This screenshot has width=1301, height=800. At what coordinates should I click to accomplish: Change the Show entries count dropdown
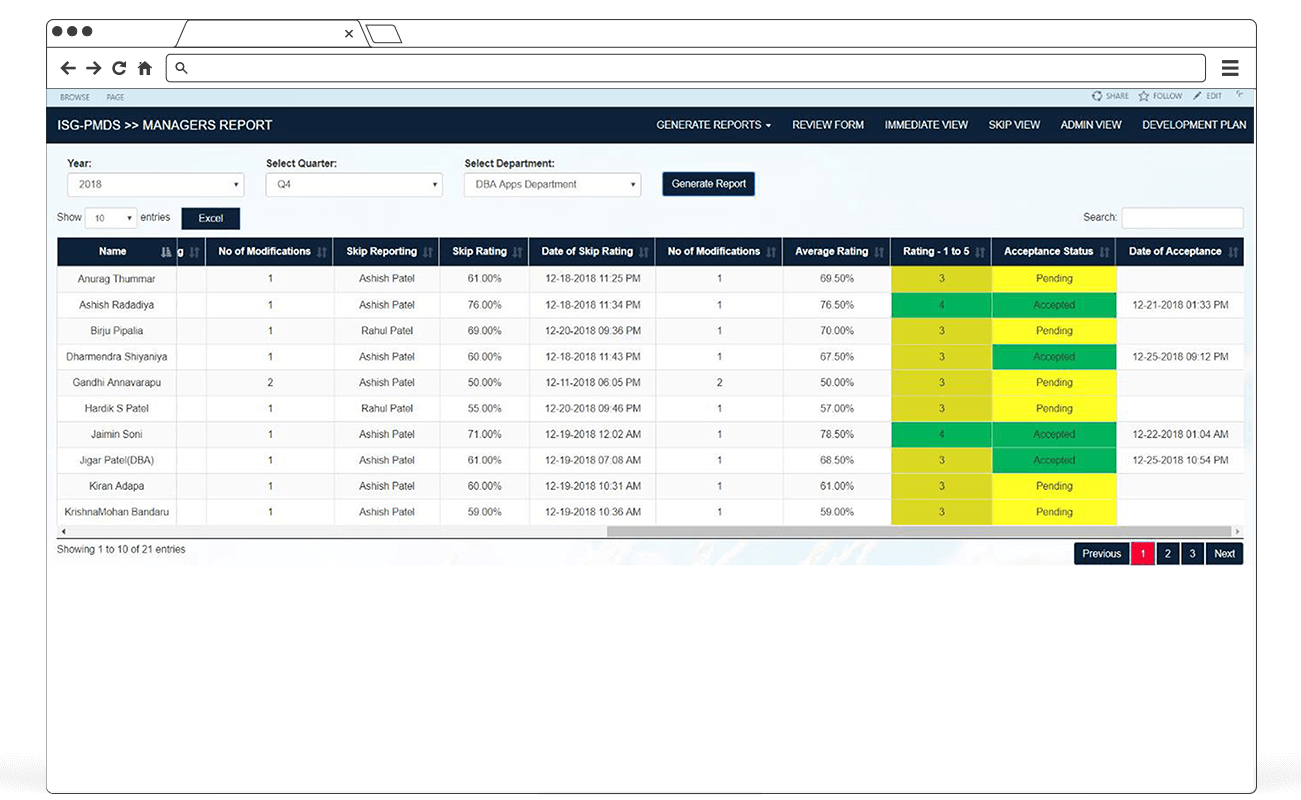110,217
